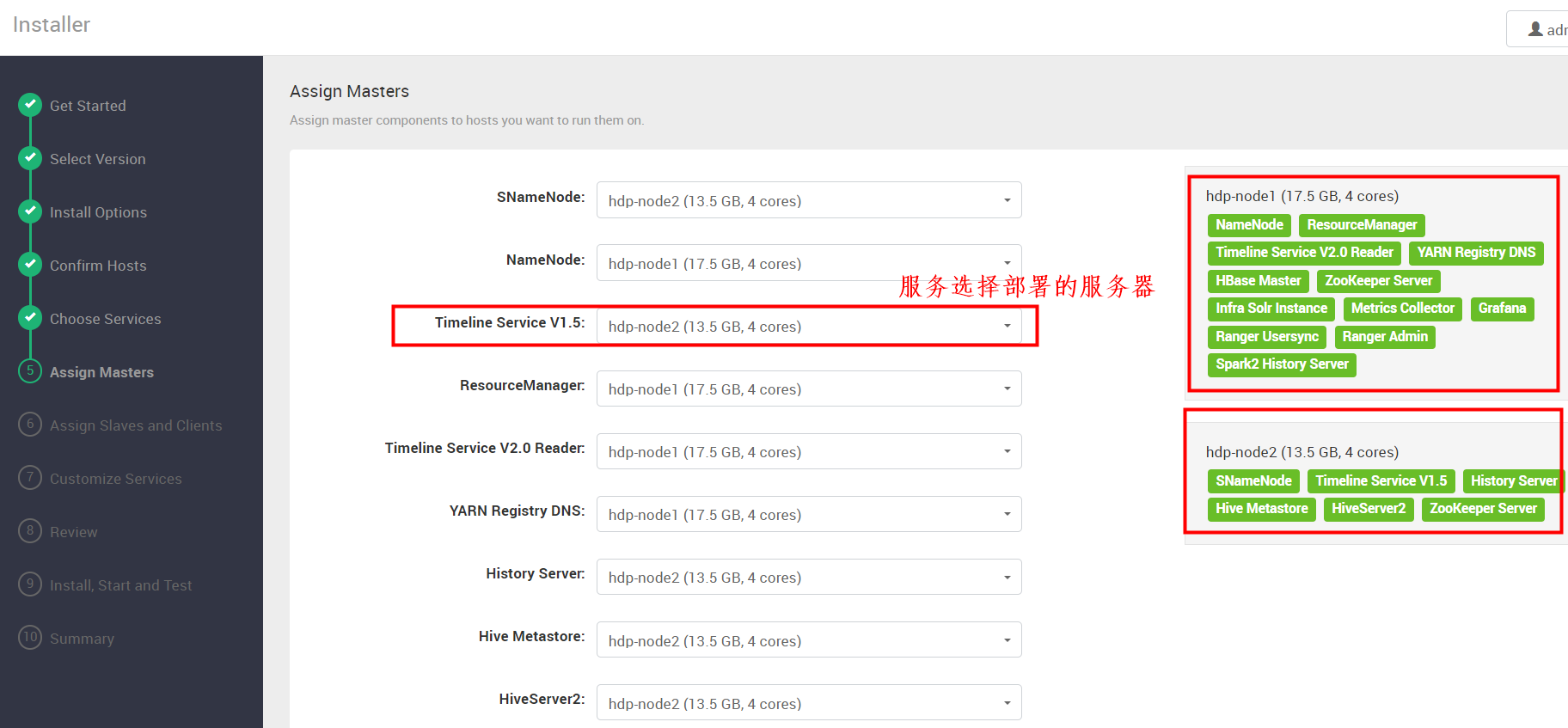Click the HiveServer2 tag

point(1369,509)
